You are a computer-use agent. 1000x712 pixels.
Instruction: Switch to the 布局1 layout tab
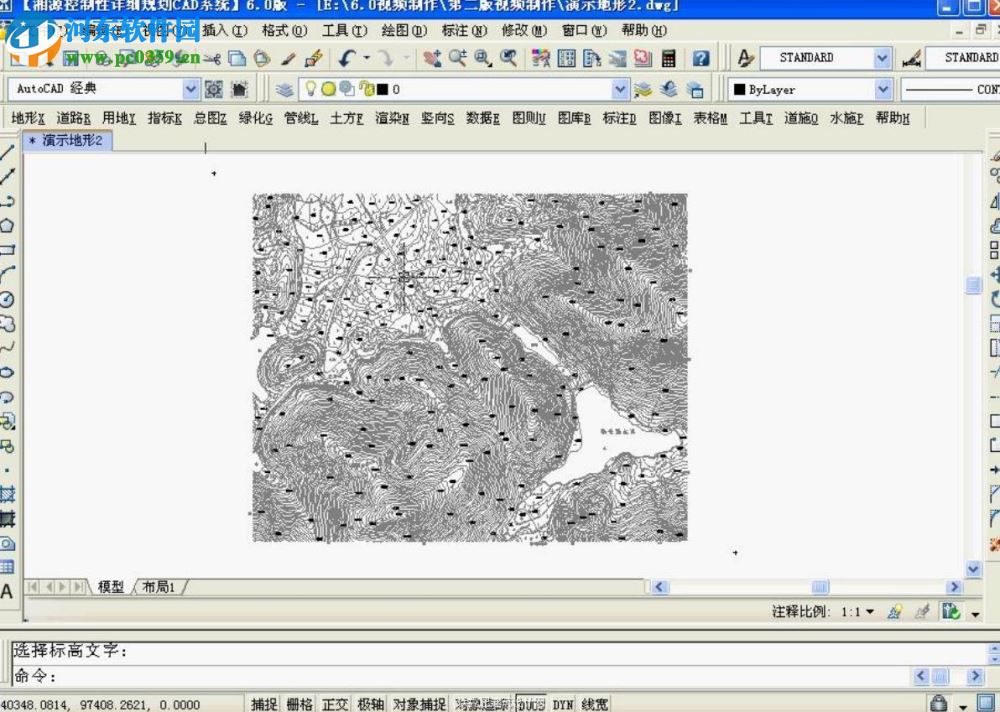pyautogui.click(x=159, y=587)
